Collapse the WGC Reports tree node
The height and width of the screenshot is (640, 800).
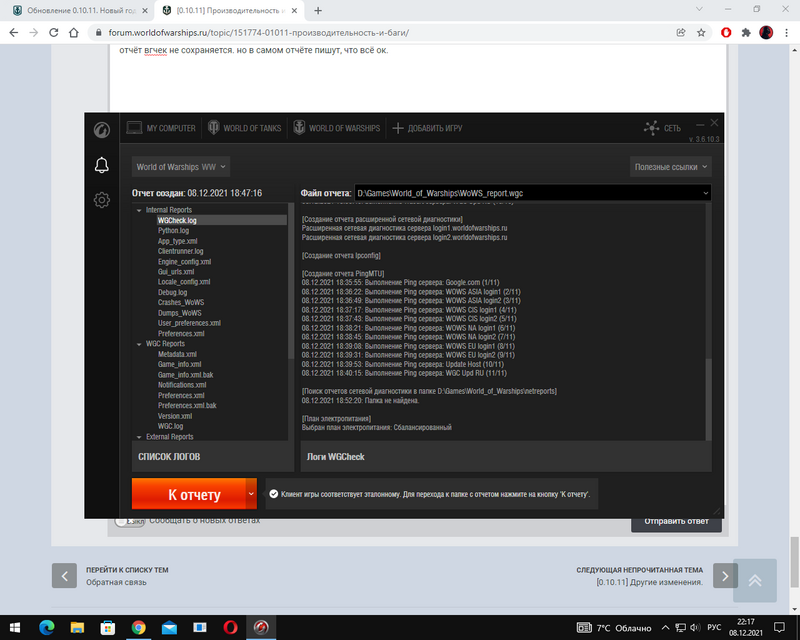[x=139, y=344]
